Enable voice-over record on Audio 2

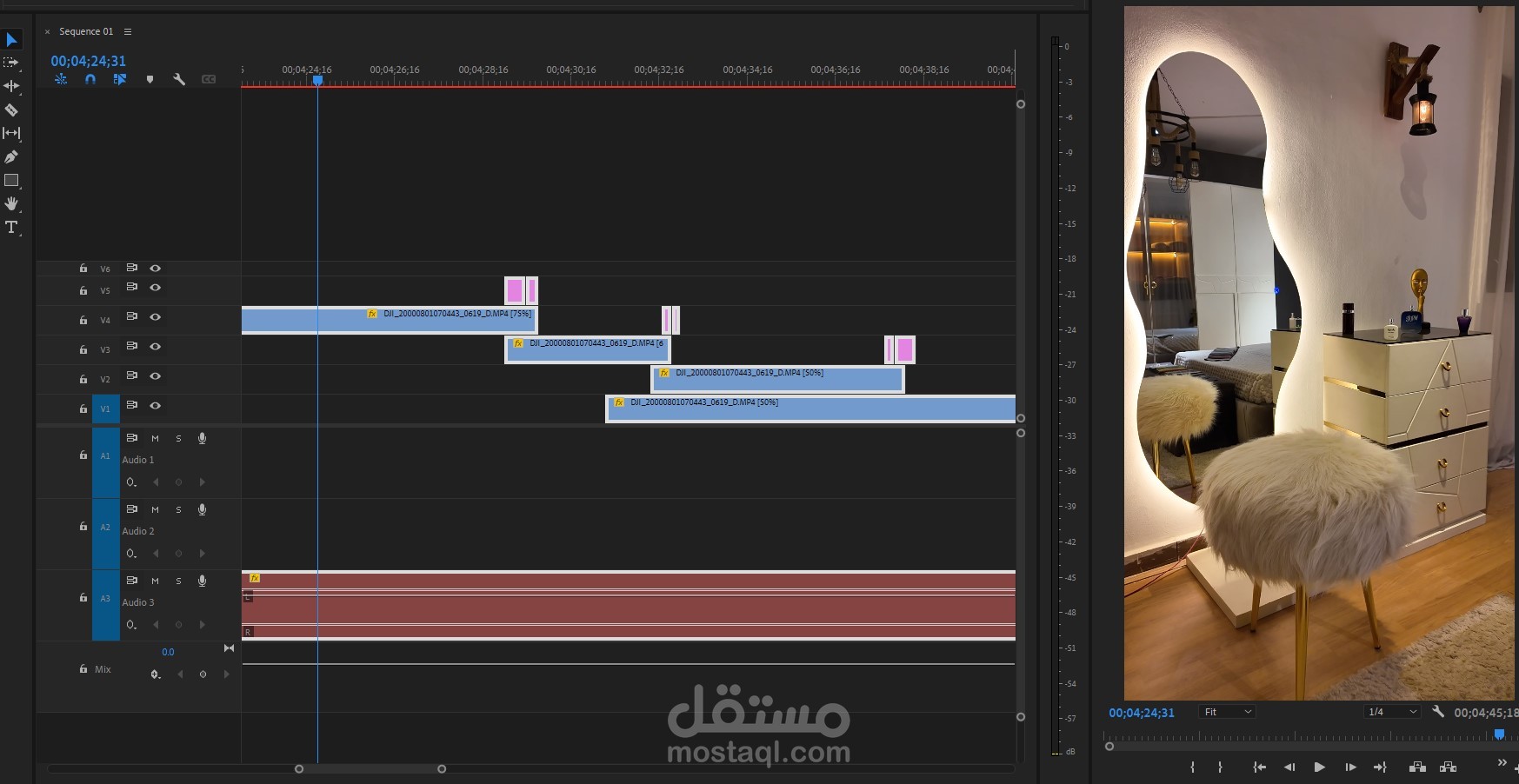[202, 510]
